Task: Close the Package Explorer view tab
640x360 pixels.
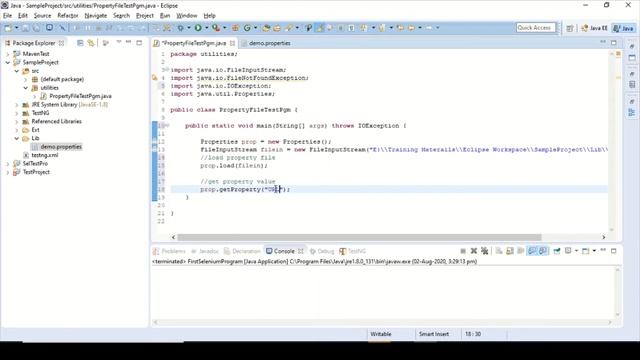Action: (61, 43)
